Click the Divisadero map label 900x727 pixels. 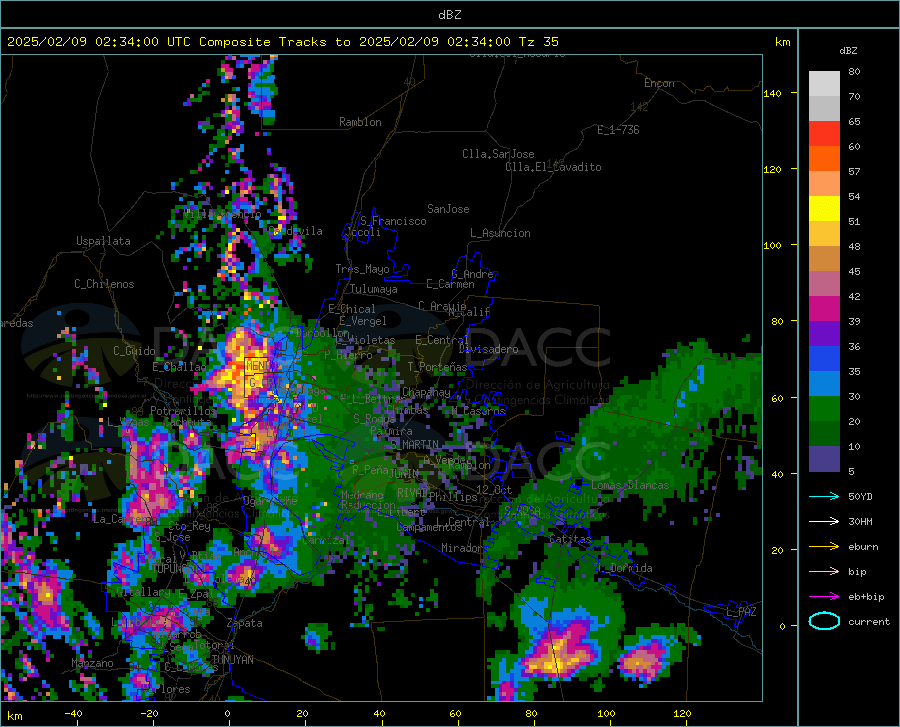488,349
